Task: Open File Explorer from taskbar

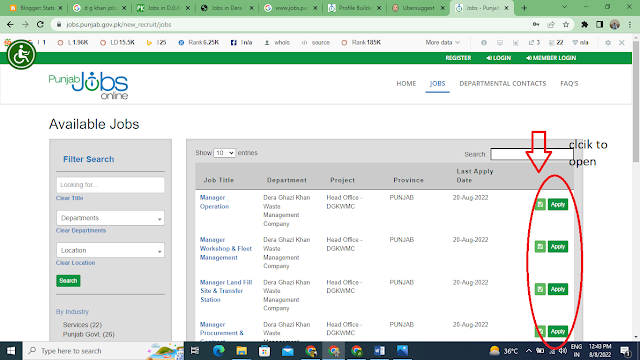Action: click(241, 351)
